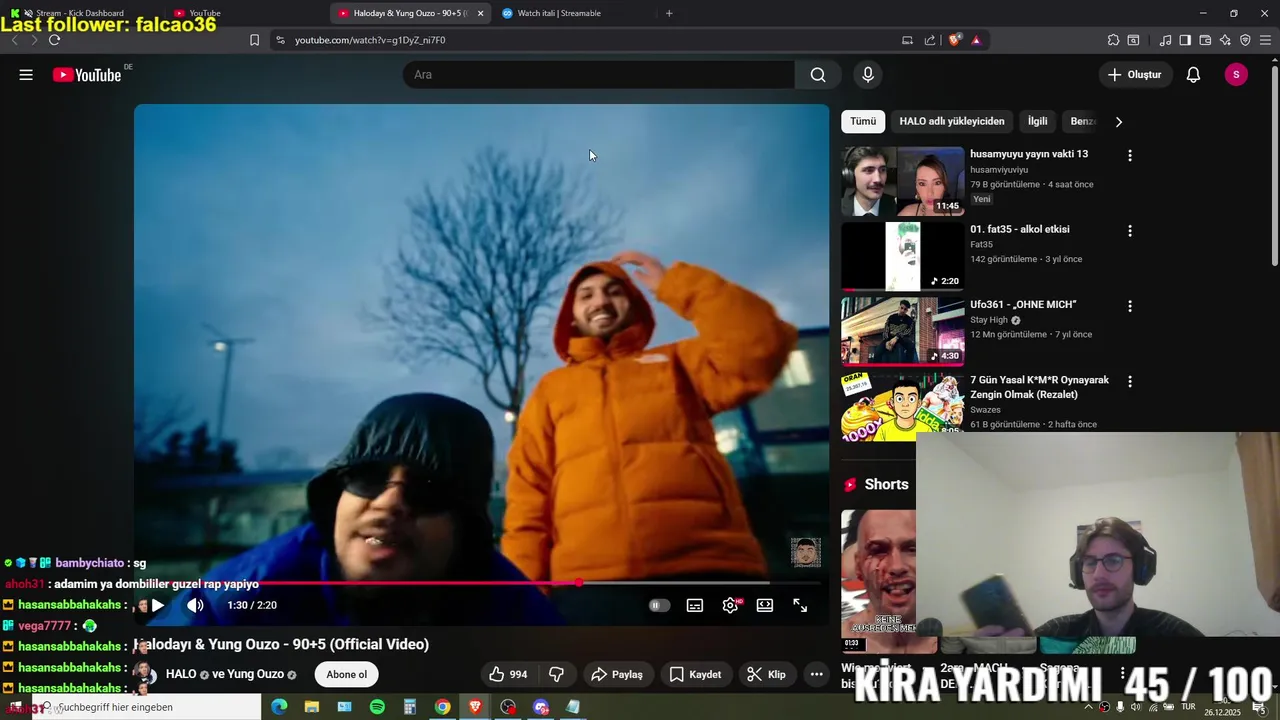Focus the Ara search field
Screen dimensions: 1280x720
pyautogui.click(x=599, y=75)
